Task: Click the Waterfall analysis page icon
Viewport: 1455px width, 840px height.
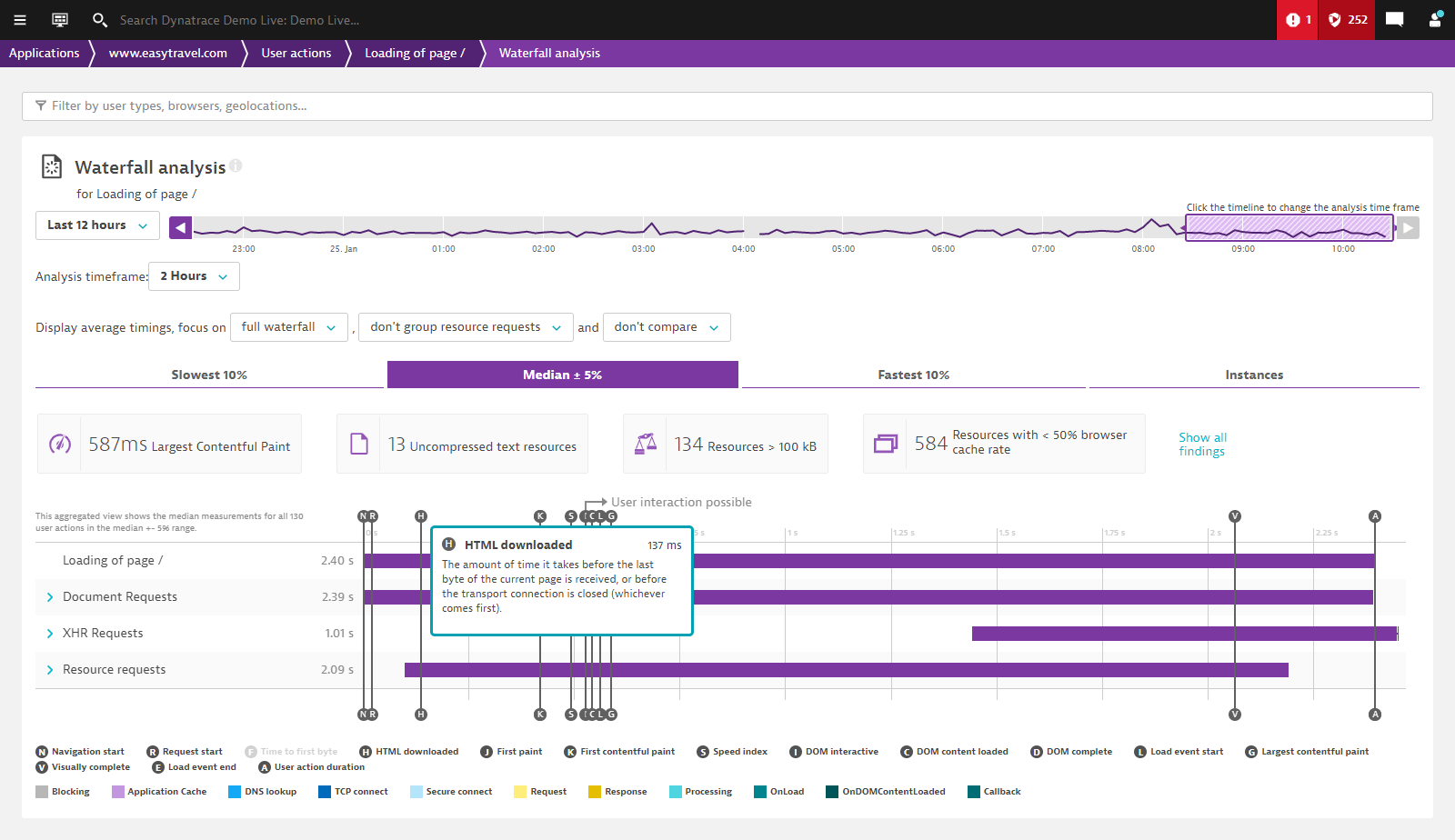Action: 52,166
